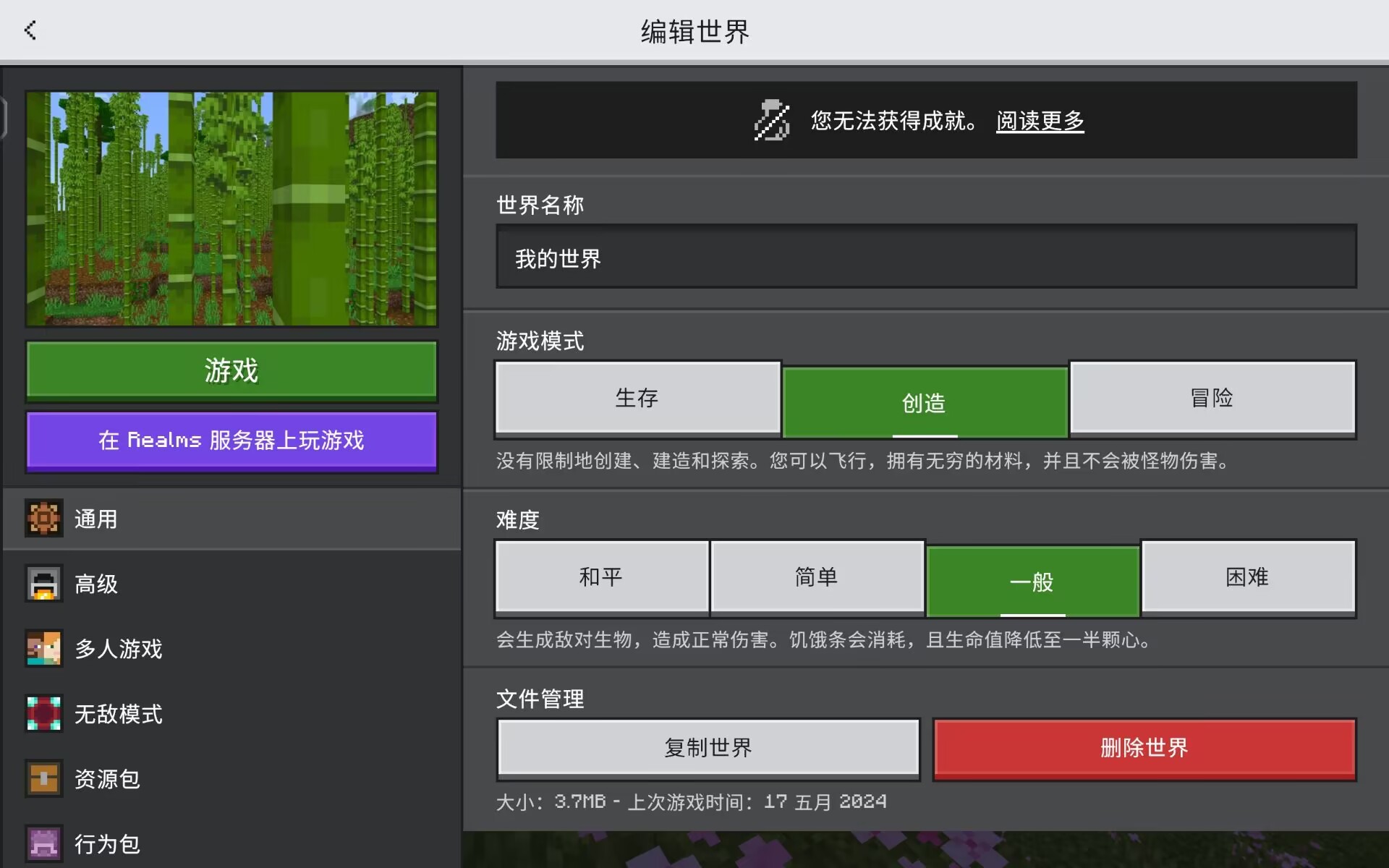Image resolution: width=1389 pixels, height=868 pixels.
Task: Click the 行为包 icon in sidebar
Action: [x=44, y=843]
